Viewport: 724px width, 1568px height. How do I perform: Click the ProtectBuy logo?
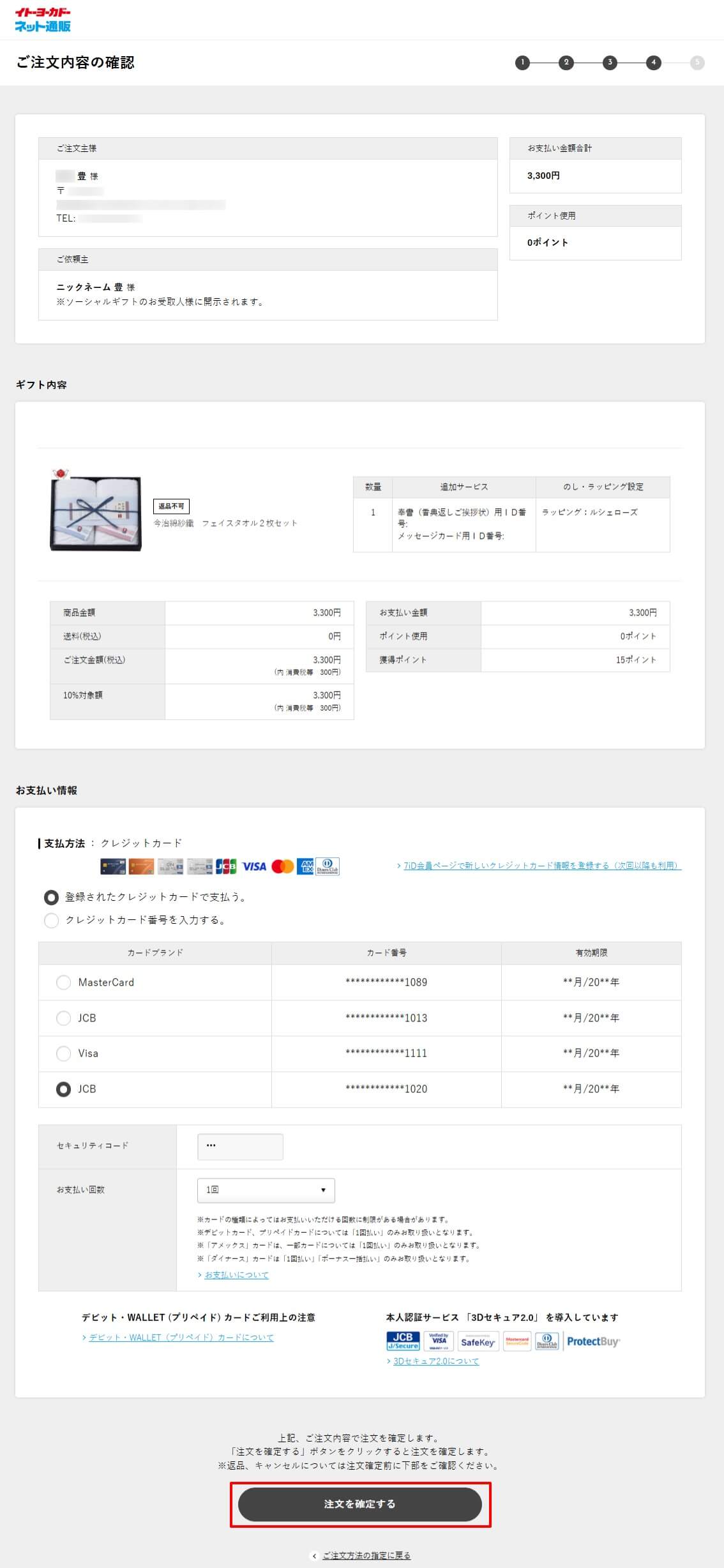coord(592,1341)
